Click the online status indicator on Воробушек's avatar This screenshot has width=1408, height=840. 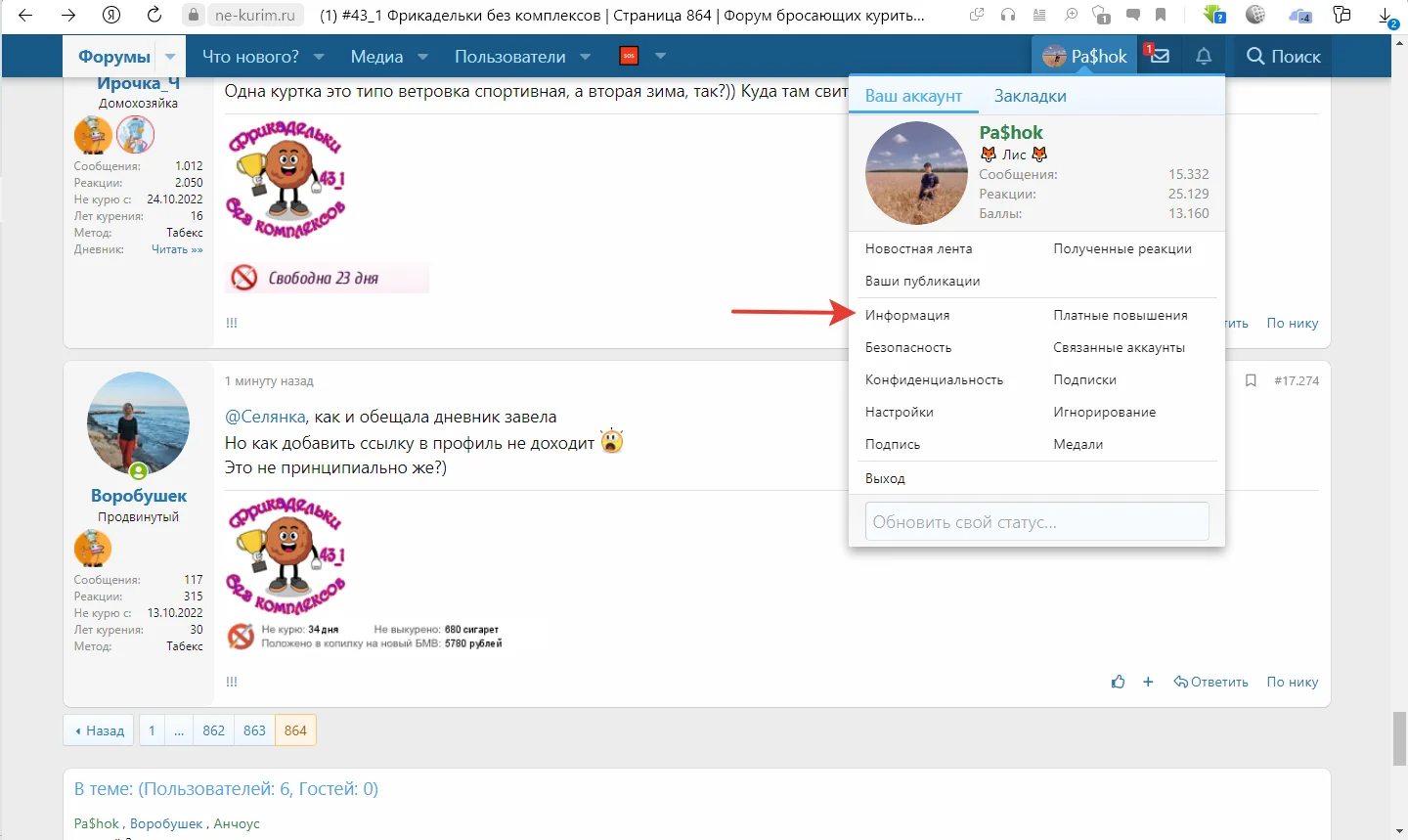click(139, 471)
